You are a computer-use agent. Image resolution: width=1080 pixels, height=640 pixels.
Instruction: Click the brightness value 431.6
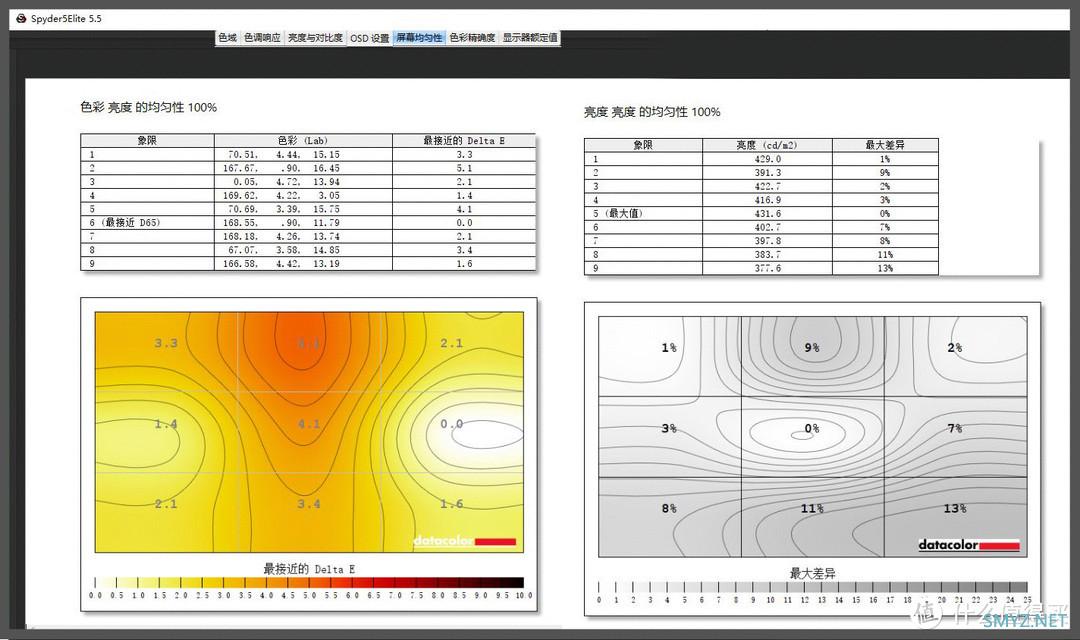pos(767,214)
